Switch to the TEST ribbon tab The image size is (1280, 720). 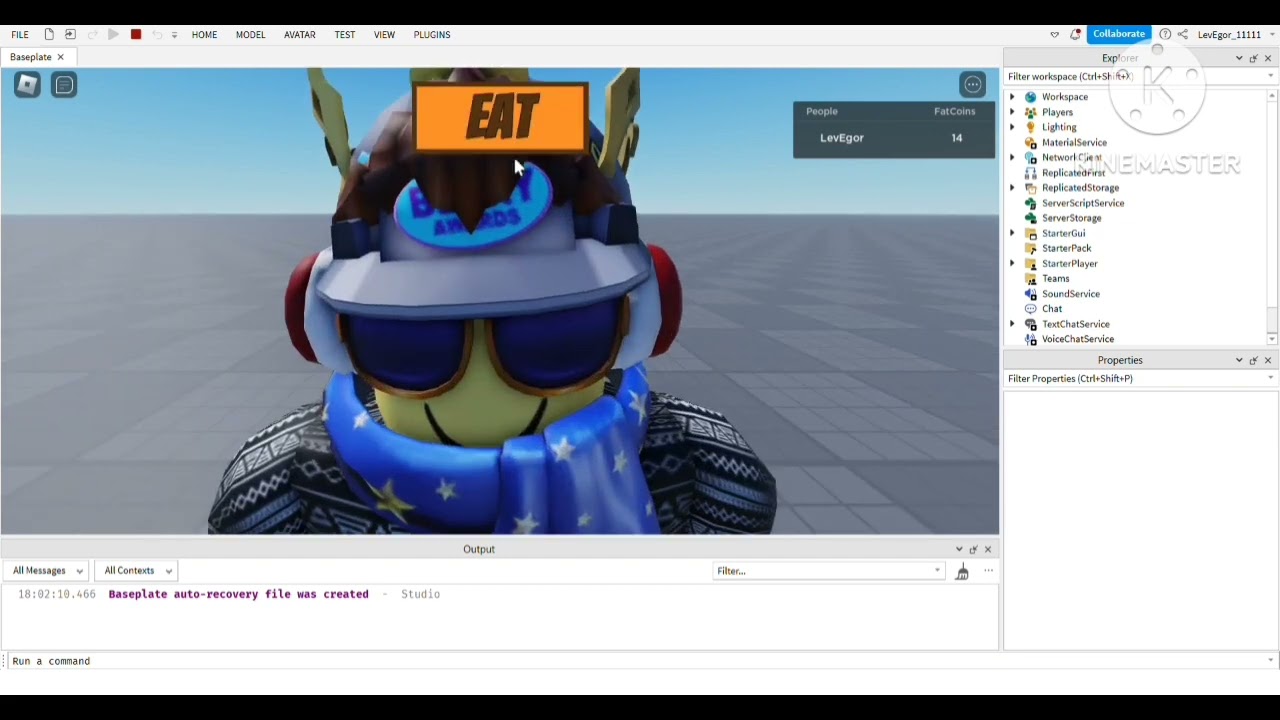[345, 34]
